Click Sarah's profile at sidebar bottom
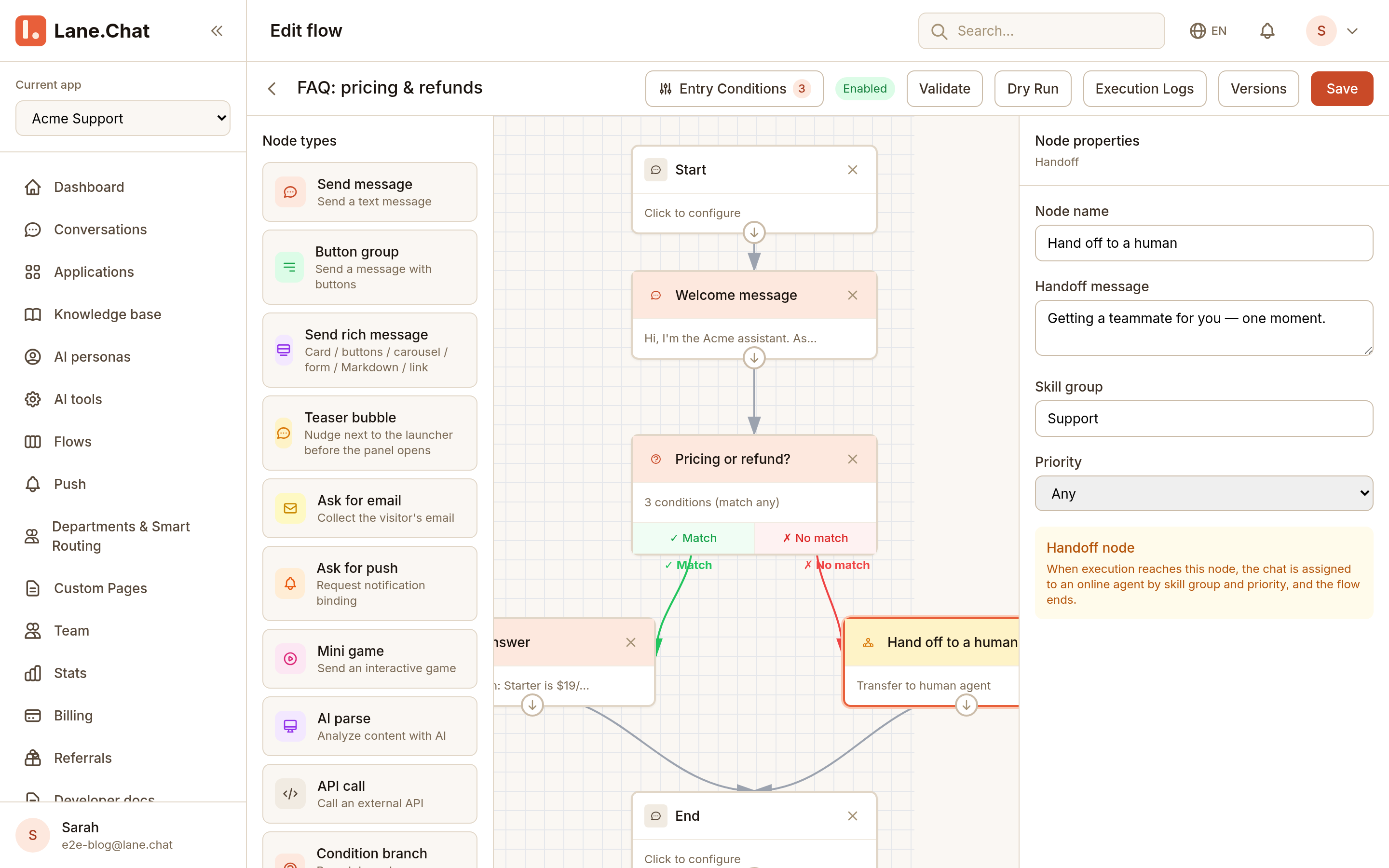 coord(123,835)
